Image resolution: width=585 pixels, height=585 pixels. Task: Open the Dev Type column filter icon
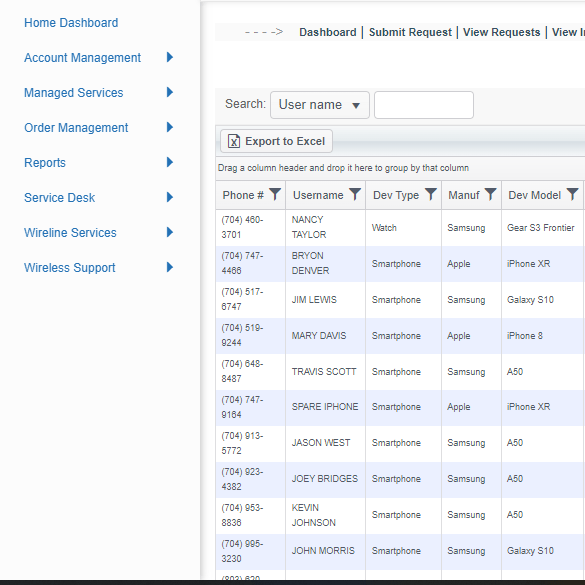pos(431,194)
